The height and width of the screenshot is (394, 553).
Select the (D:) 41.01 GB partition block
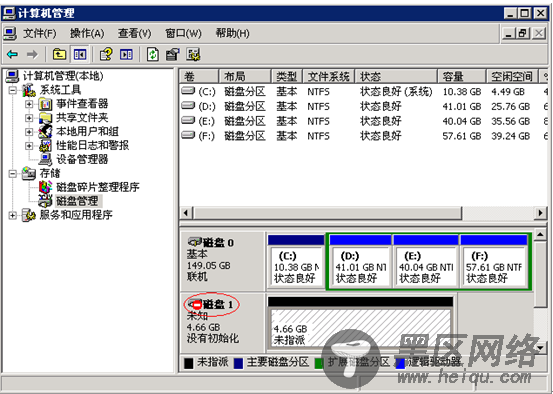360,262
